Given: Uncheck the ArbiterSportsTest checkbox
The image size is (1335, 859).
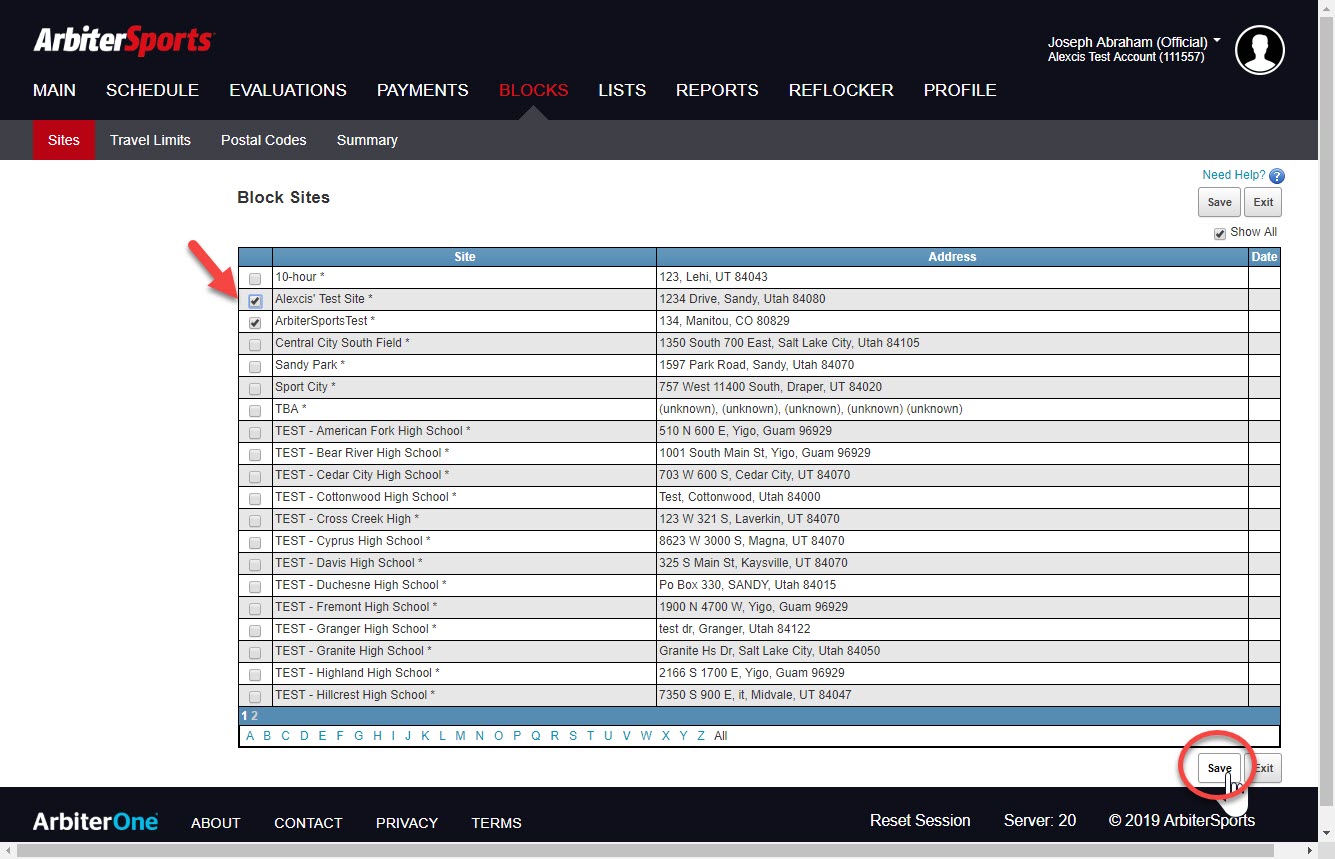Looking at the screenshot, I should [255, 323].
